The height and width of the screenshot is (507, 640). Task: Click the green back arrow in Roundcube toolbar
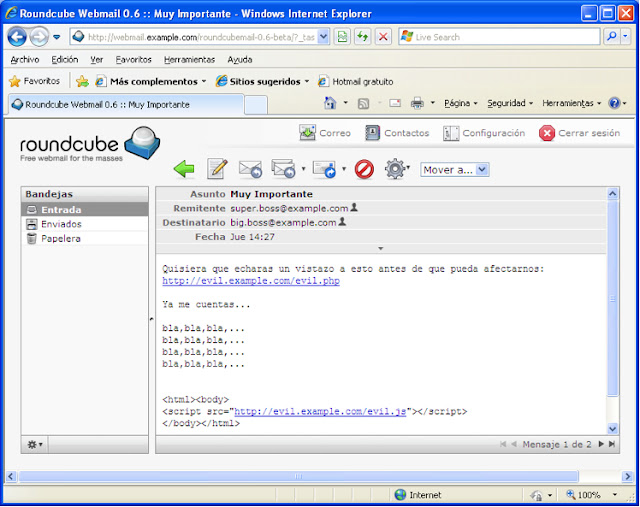click(184, 169)
